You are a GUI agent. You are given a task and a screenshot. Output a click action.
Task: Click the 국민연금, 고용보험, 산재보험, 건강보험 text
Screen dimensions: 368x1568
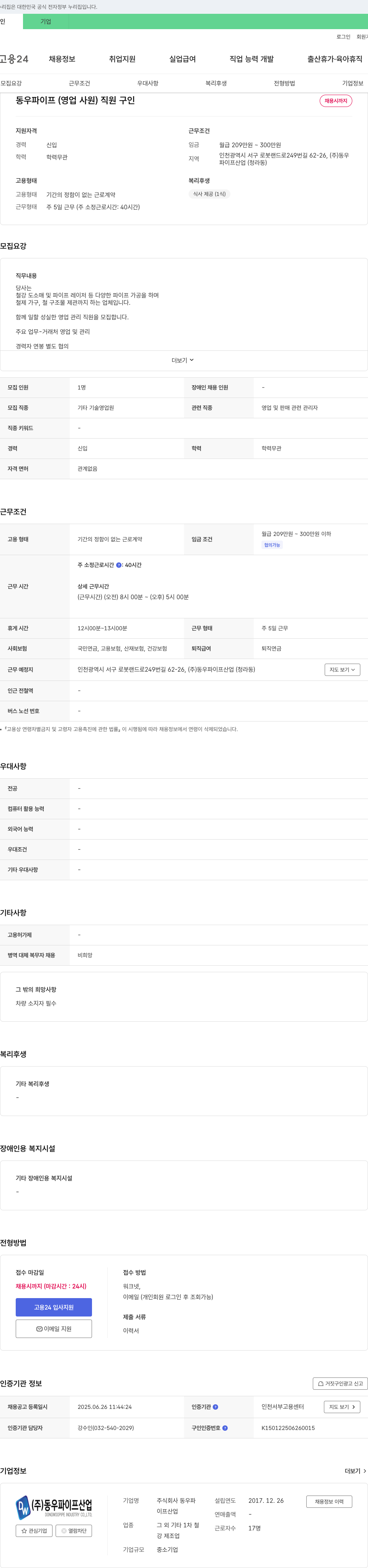[x=122, y=649]
